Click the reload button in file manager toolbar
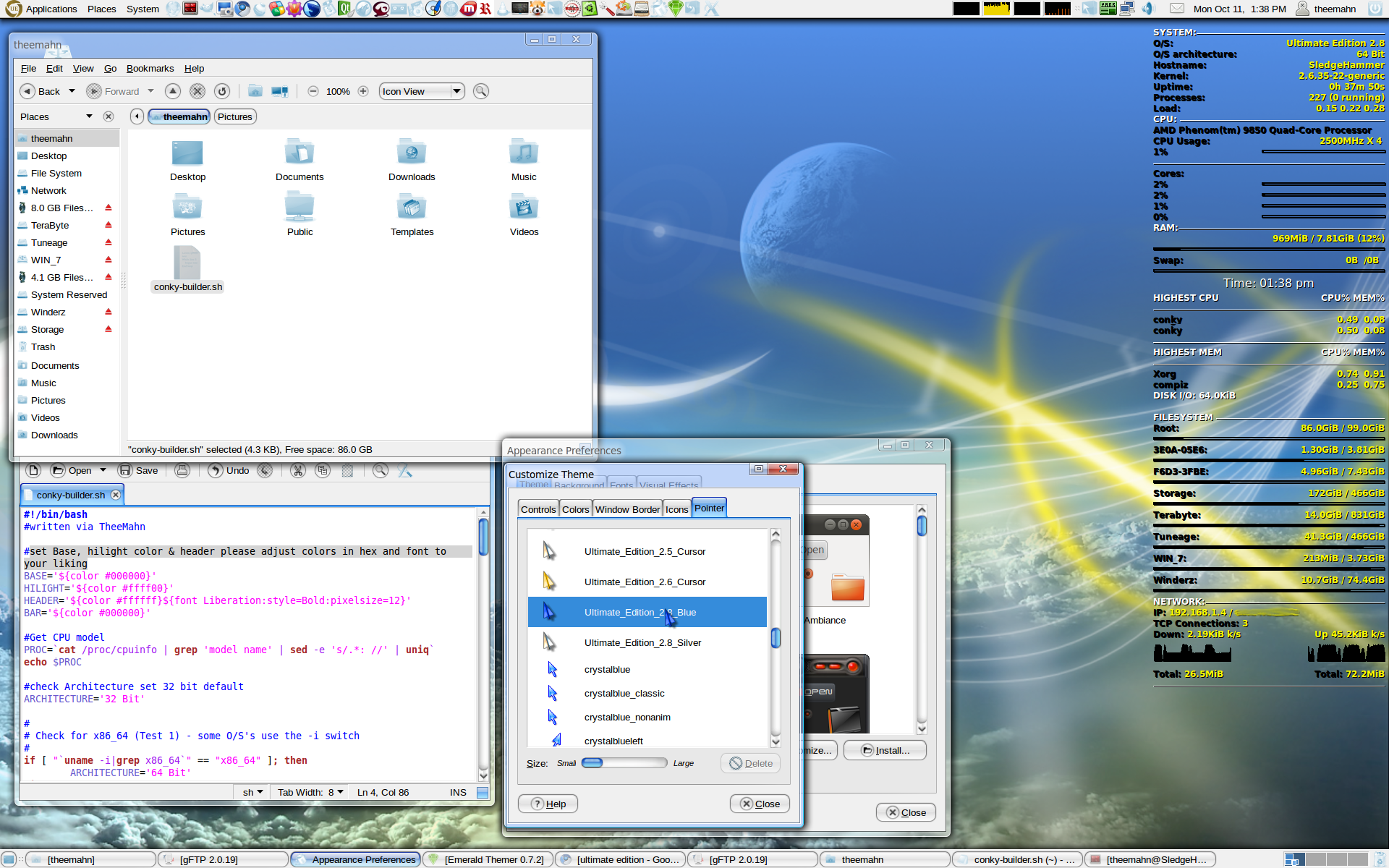The width and height of the screenshot is (1389, 868). (222, 91)
